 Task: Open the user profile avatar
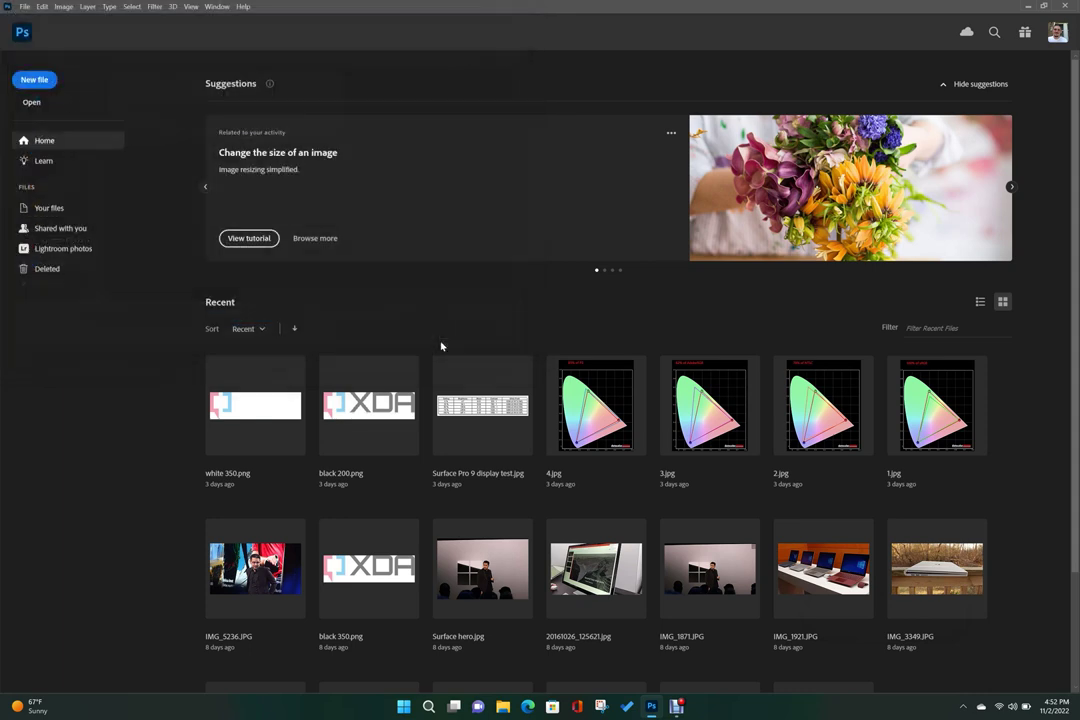1057,32
